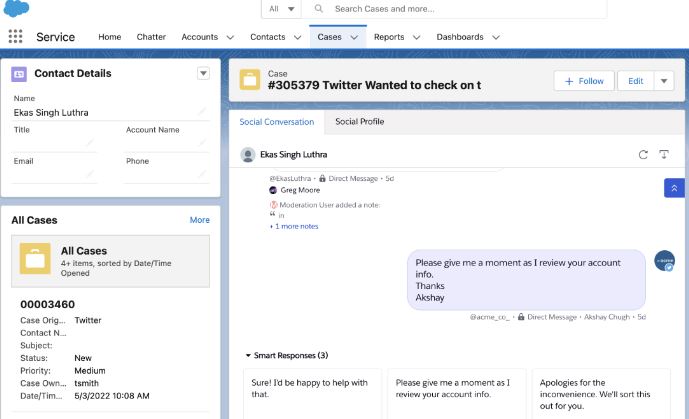Image resolution: width=689 pixels, height=419 pixels.
Task: Click the Case briefcase icon in header
Action: (250, 80)
